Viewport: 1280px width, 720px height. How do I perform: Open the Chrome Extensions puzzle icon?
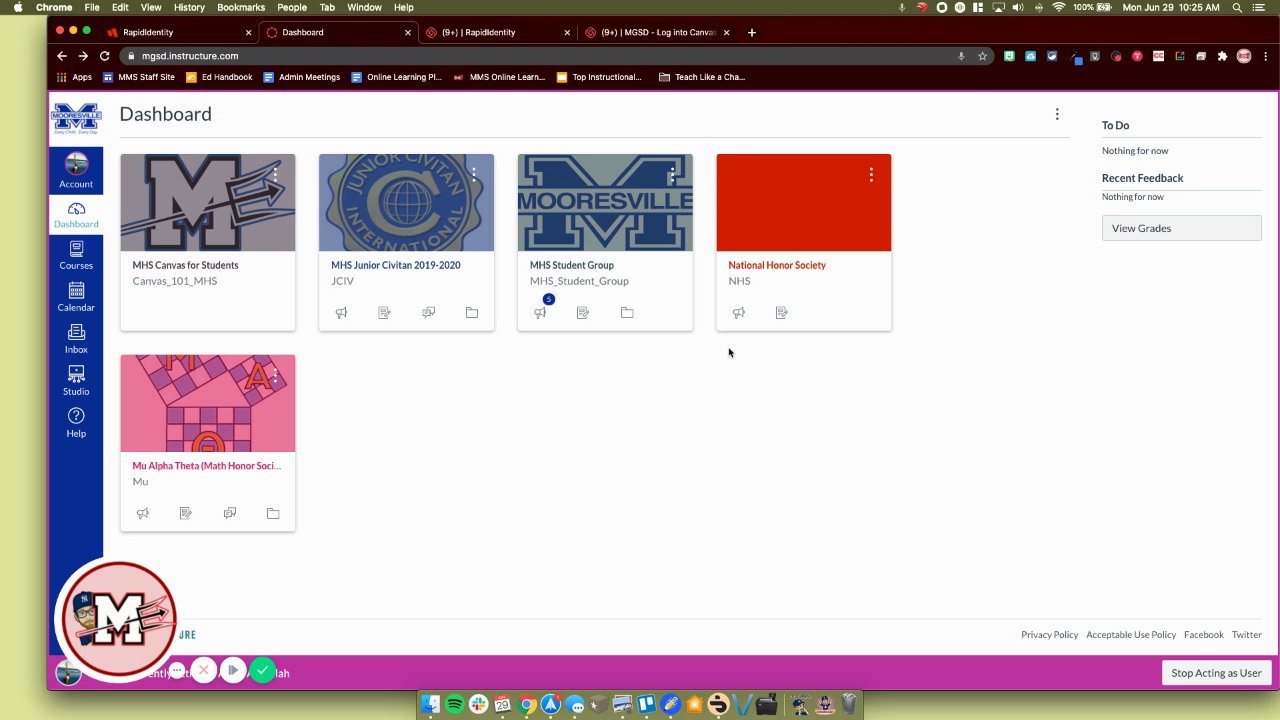[x=1222, y=56]
